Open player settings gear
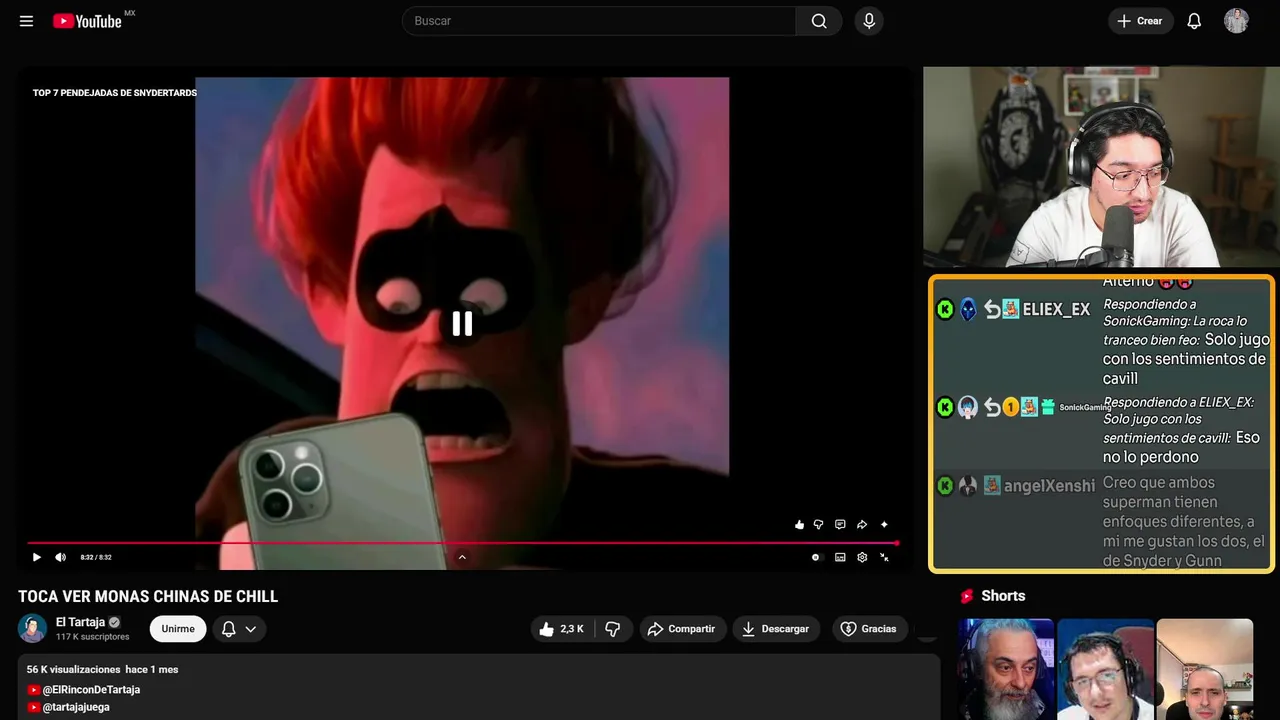This screenshot has width=1280, height=720. (x=862, y=557)
